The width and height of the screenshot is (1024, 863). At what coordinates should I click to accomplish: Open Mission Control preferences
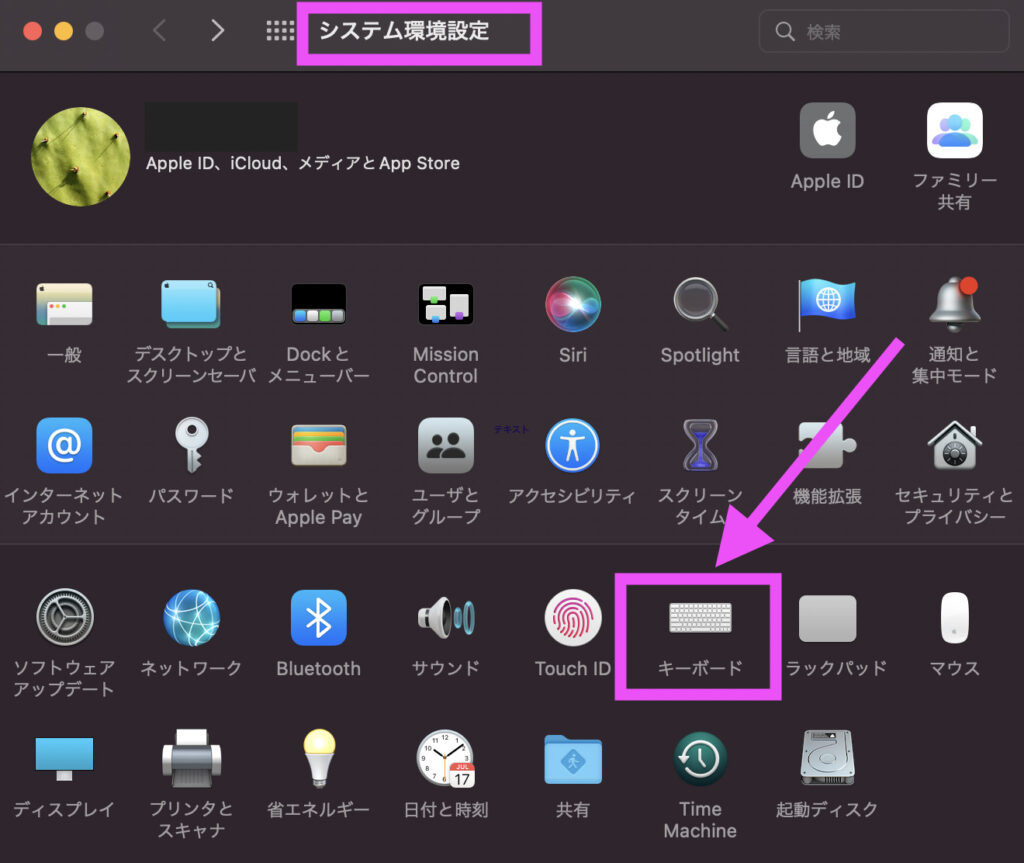click(x=445, y=304)
